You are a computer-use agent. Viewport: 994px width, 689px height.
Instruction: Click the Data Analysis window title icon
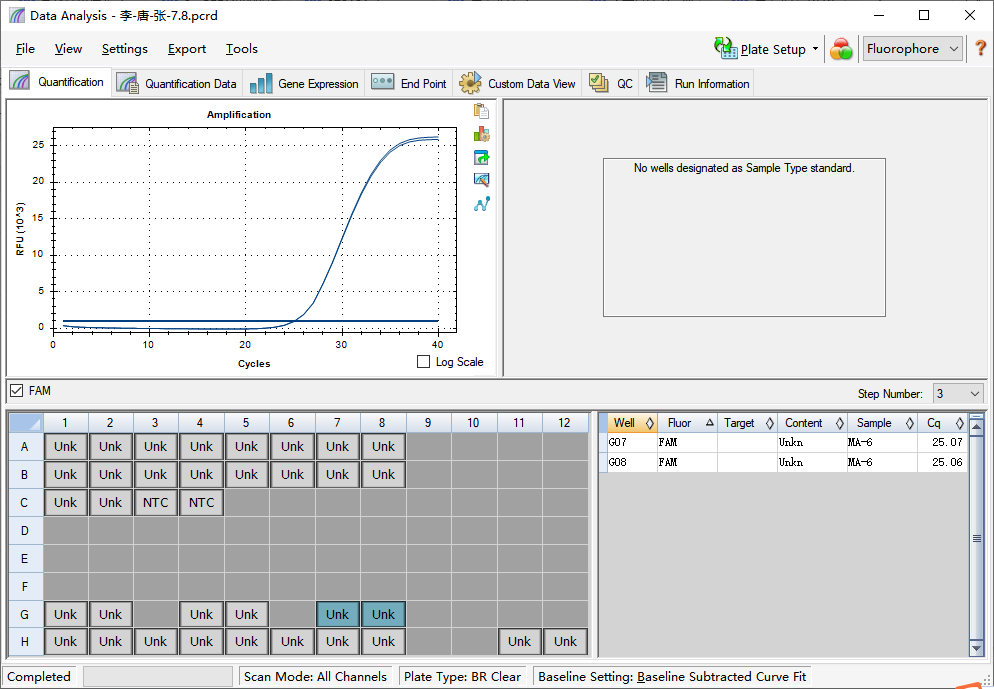(17, 15)
